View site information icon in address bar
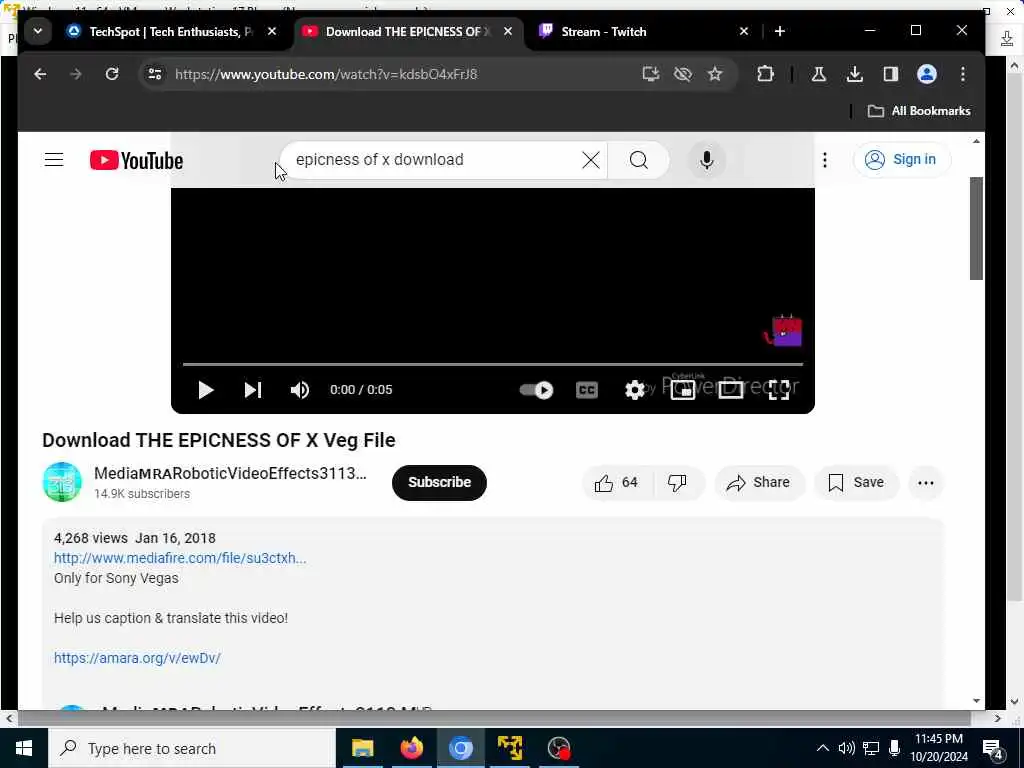The width and height of the screenshot is (1024, 768). point(155,74)
